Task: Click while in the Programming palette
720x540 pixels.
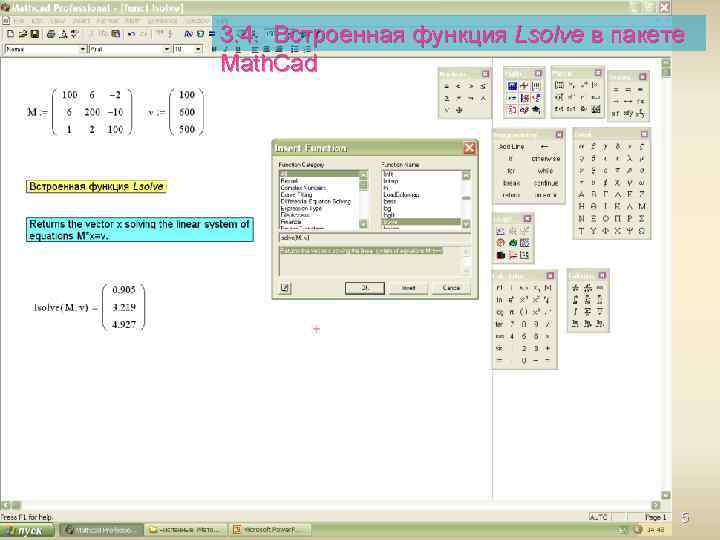Action: (546, 171)
